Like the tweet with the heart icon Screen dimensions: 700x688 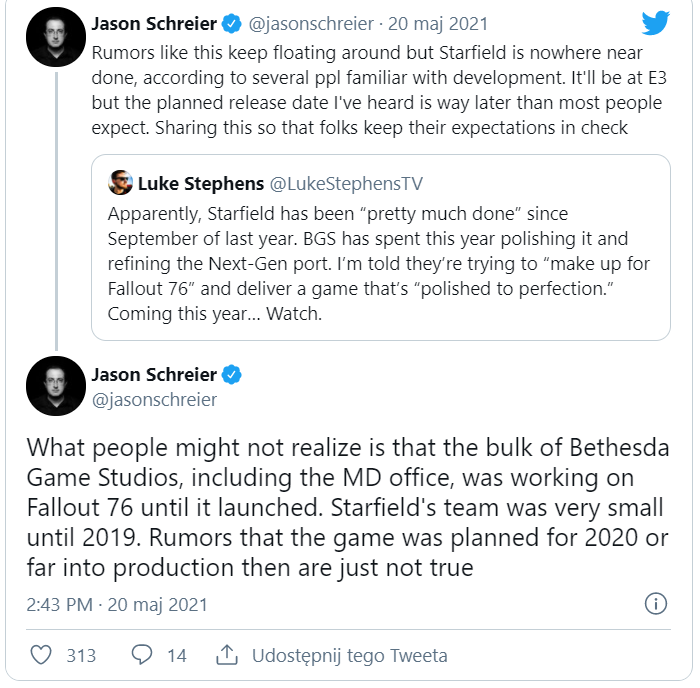point(41,655)
